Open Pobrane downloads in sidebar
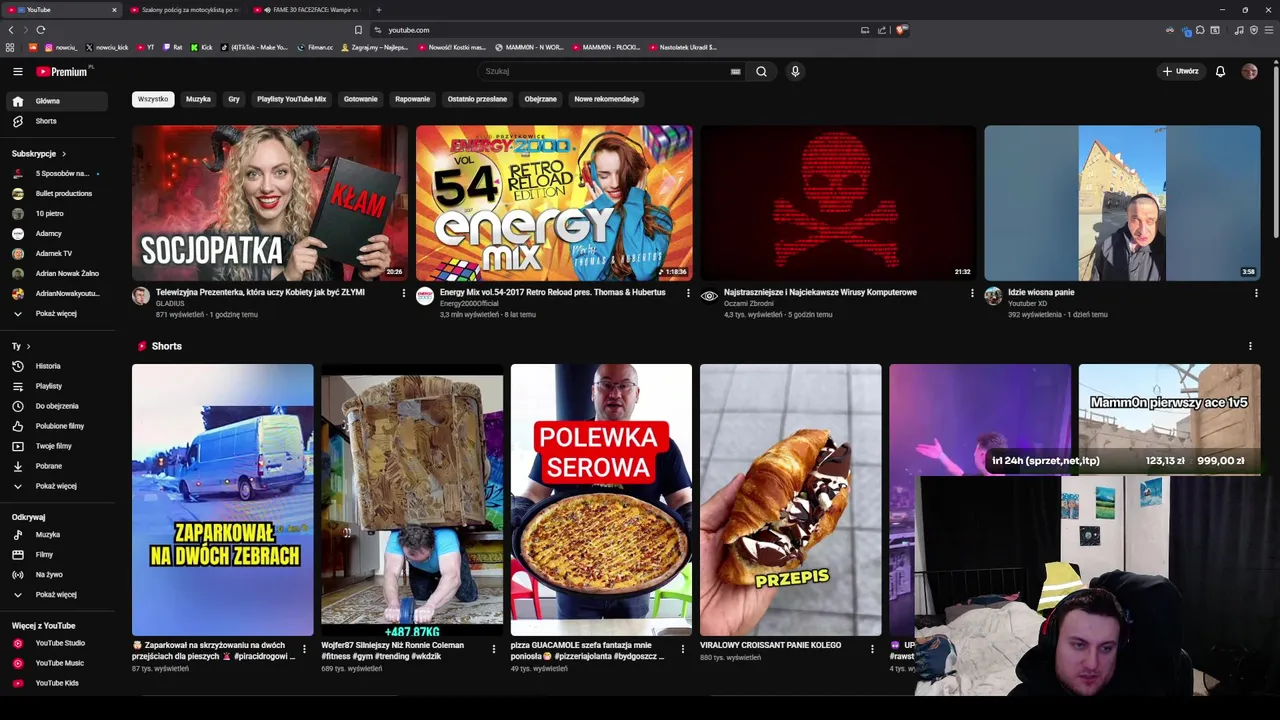The height and width of the screenshot is (720, 1280). click(x=56, y=466)
